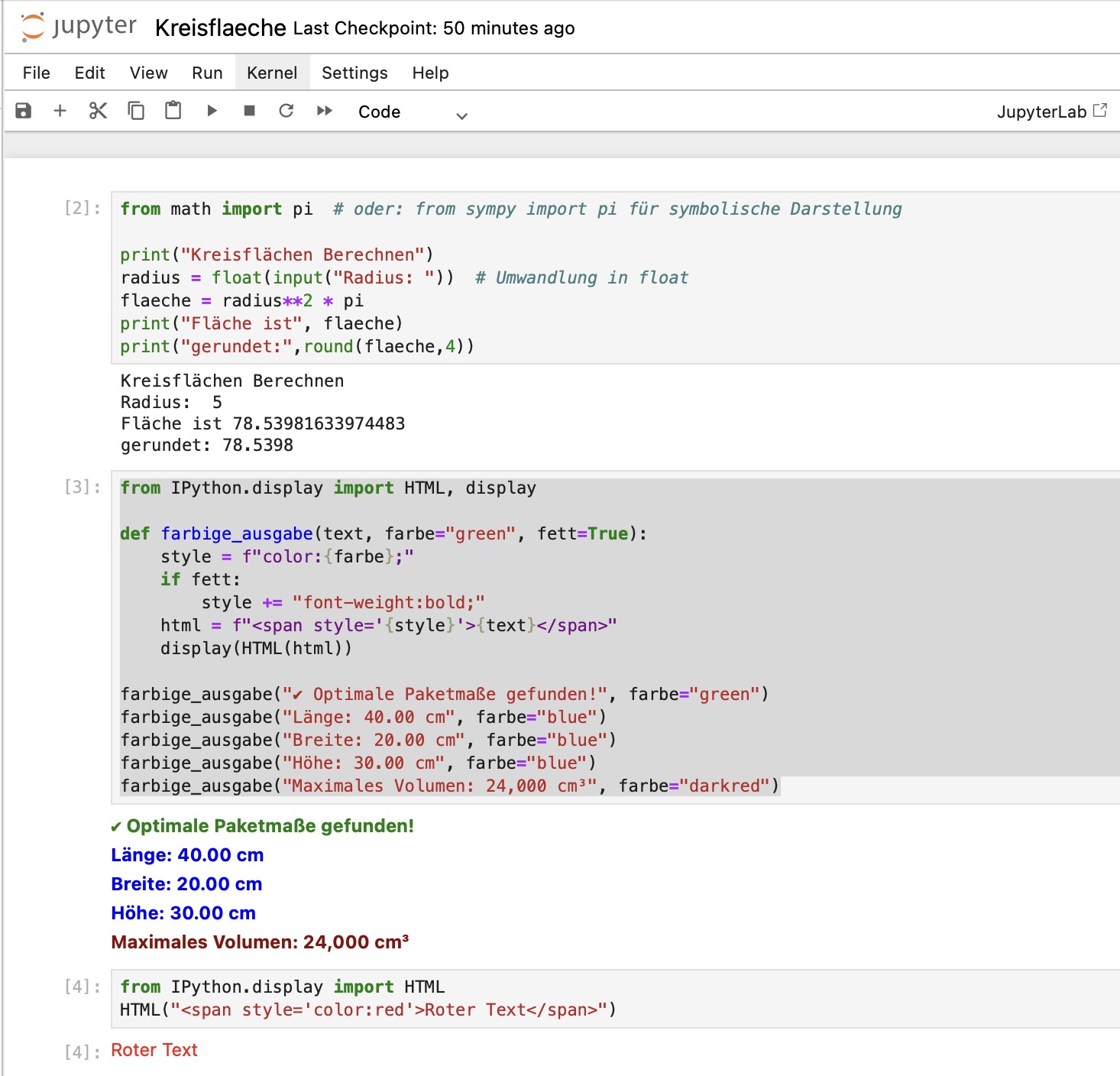The width and height of the screenshot is (1120, 1076).
Task: Open the Run menu
Action: tap(206, 73)
